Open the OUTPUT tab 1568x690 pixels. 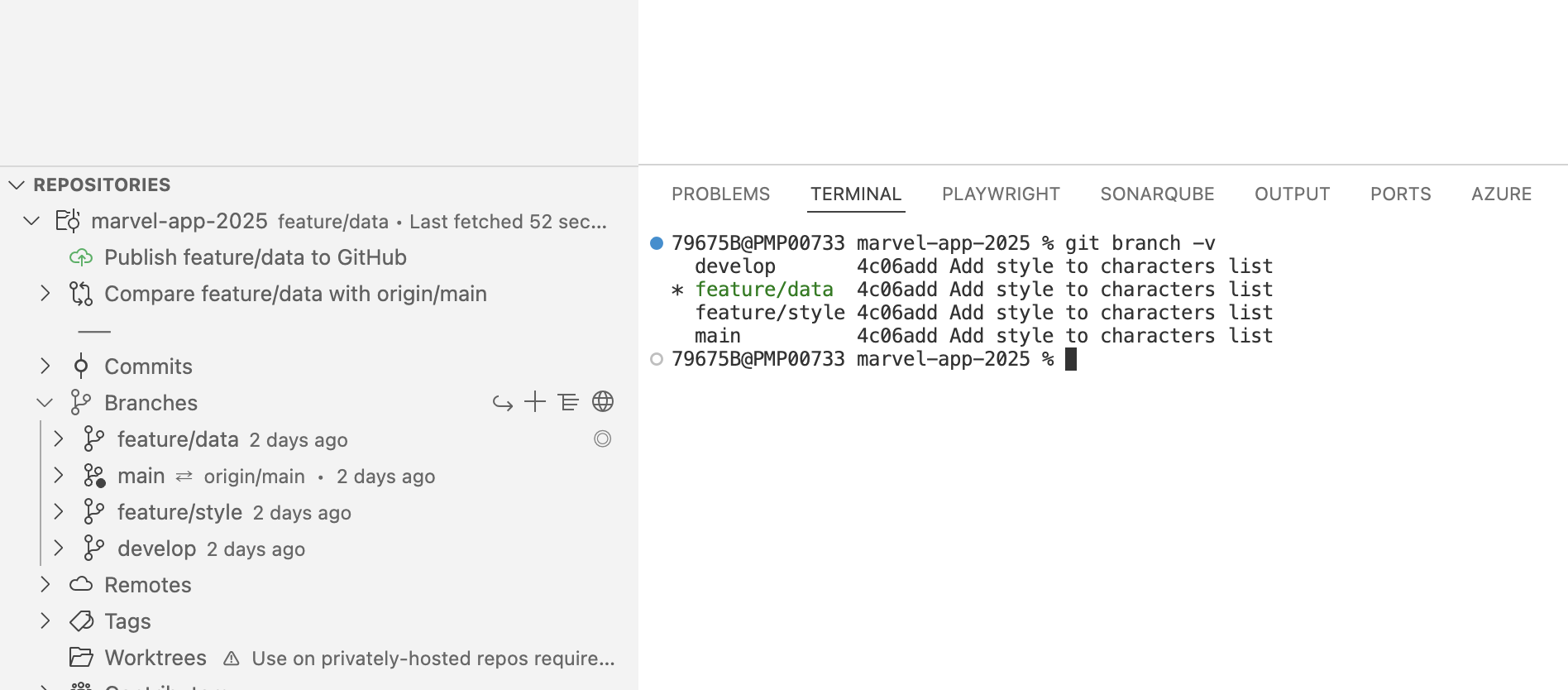pyautogui.click(x=1292, y=194)
